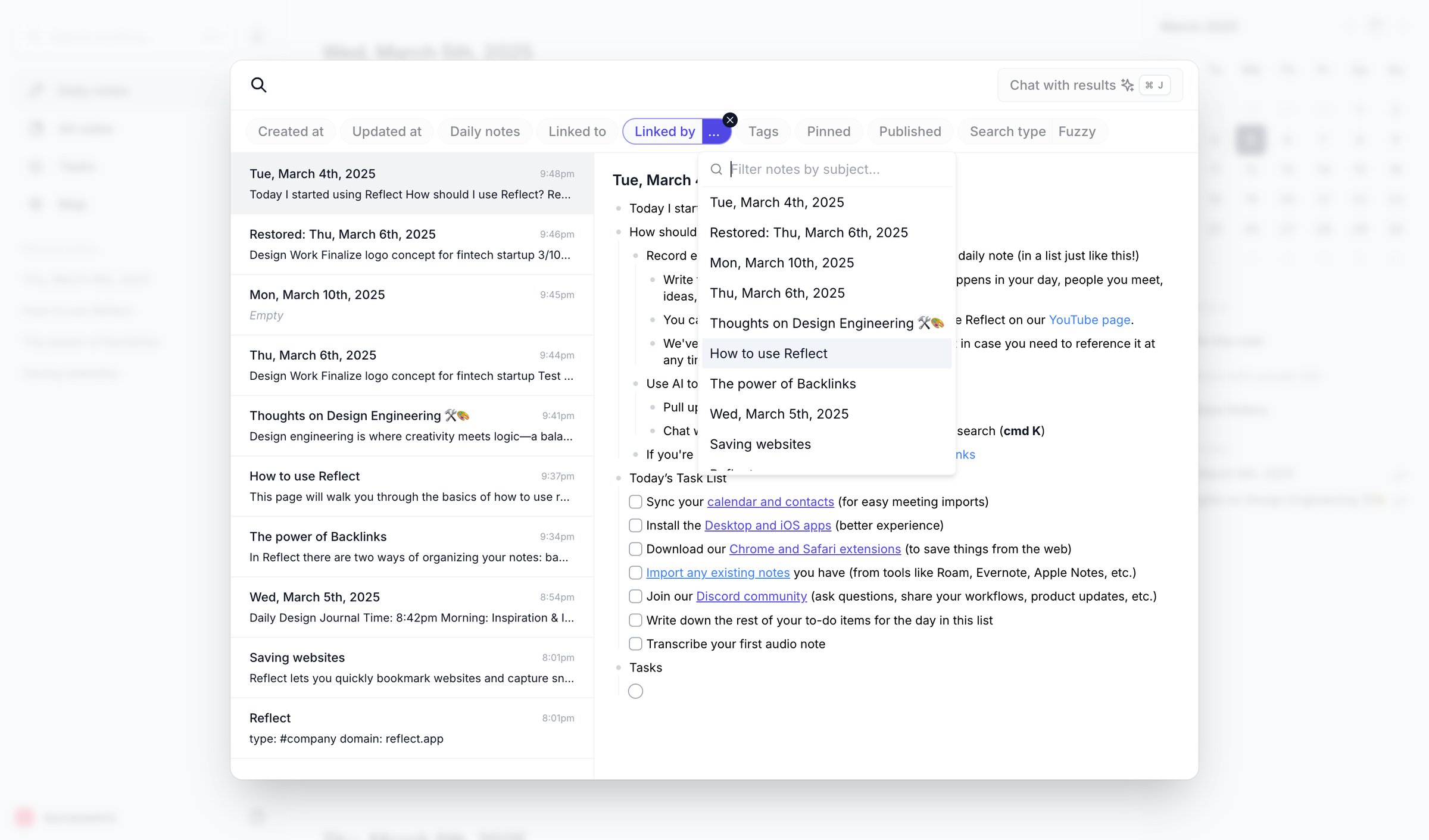Viewport: 1429px width, 840px height.
Task: Open the 'calendar and contacts' link
Action: (770, 502)
